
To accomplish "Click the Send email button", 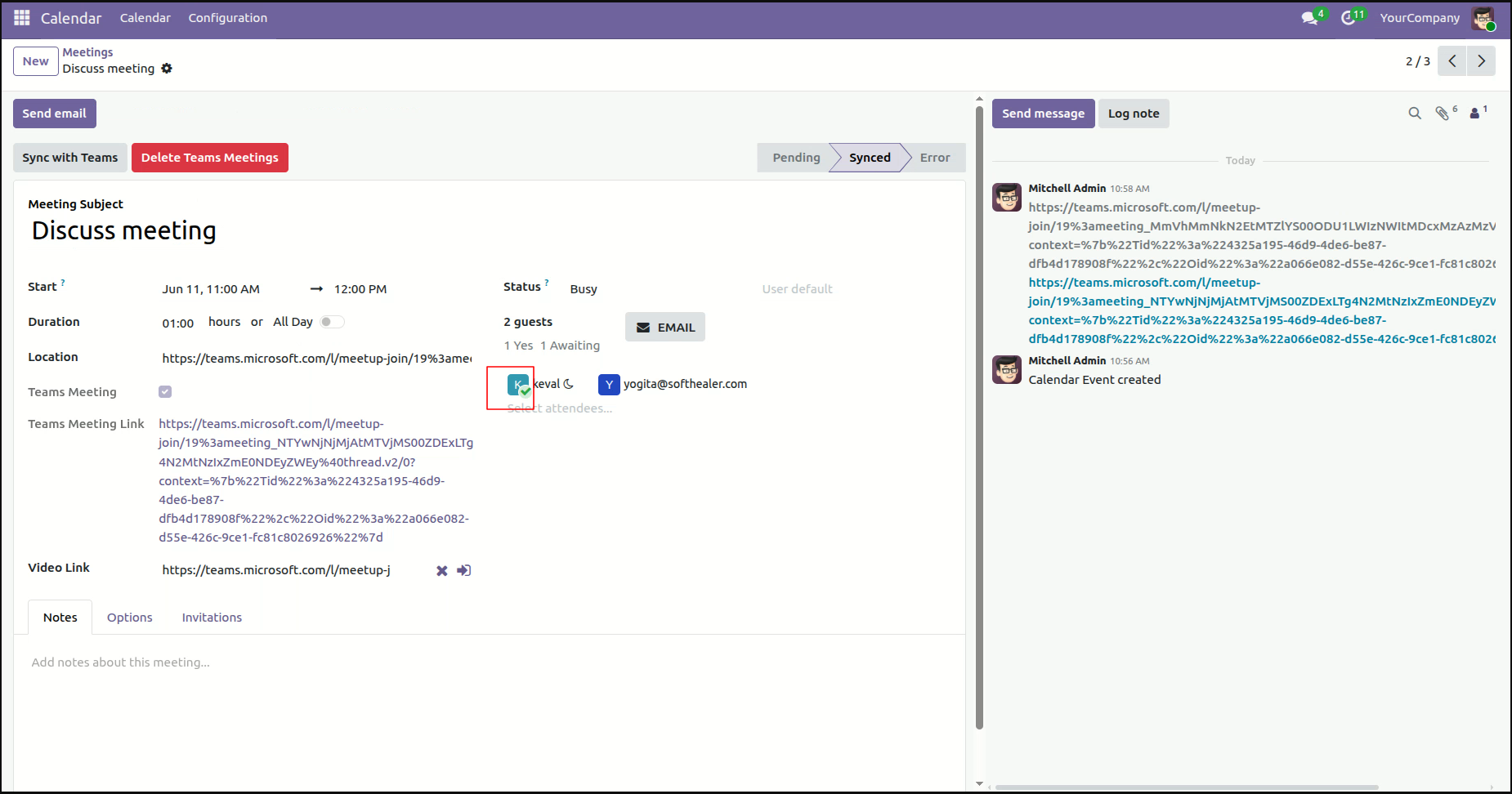I will pyautogui.click(x=55, y=114).
